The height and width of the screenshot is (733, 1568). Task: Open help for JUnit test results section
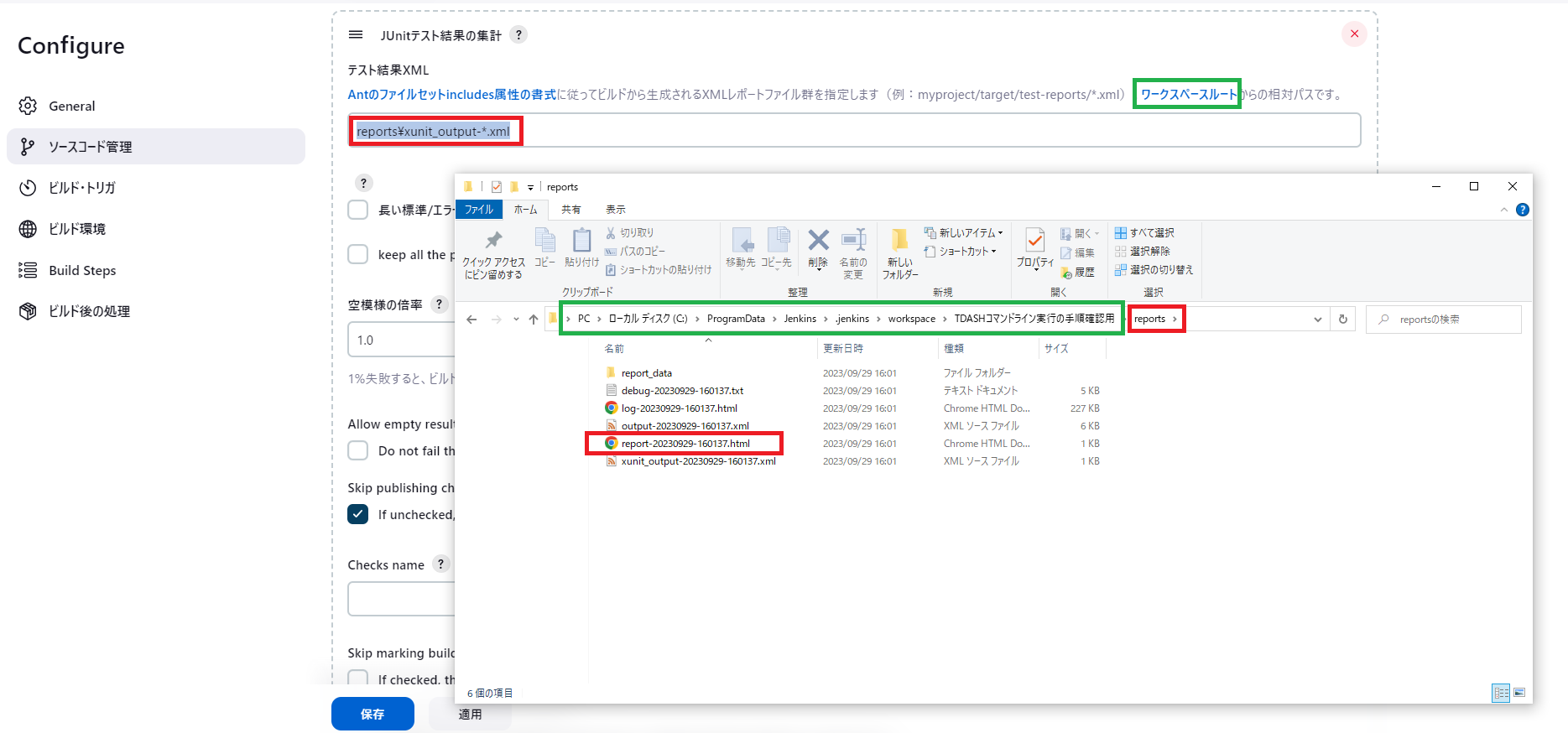519,34
